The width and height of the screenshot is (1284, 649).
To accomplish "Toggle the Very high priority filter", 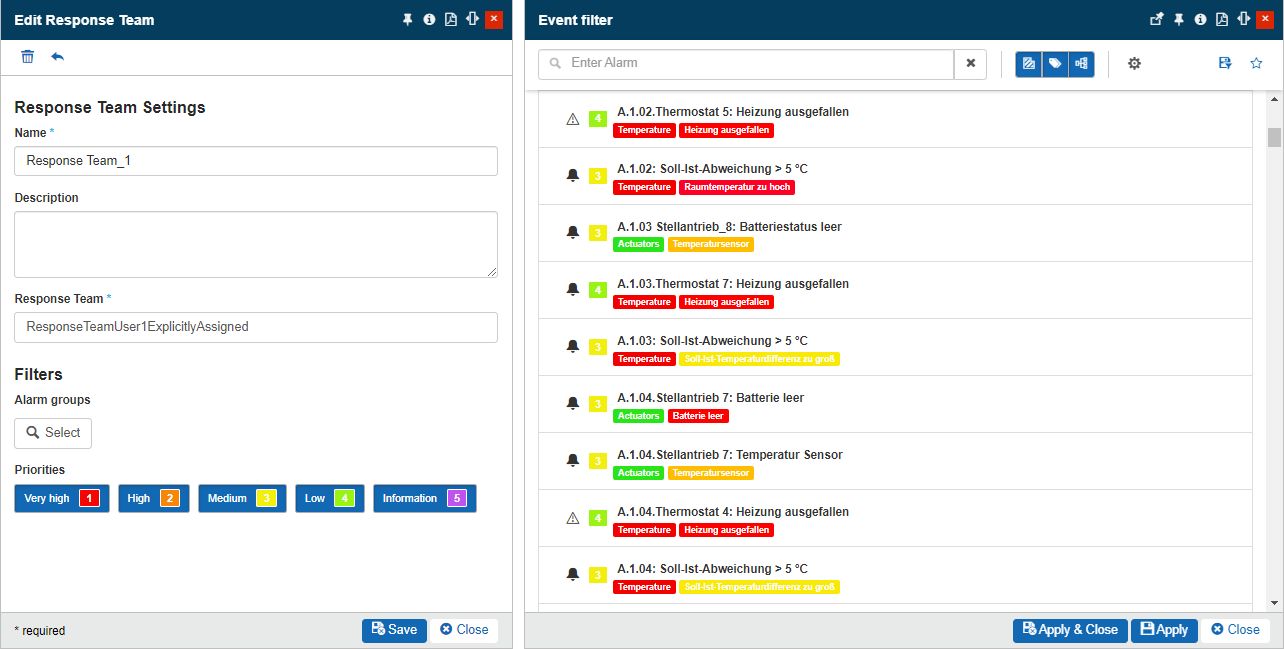I will point(61,498).
